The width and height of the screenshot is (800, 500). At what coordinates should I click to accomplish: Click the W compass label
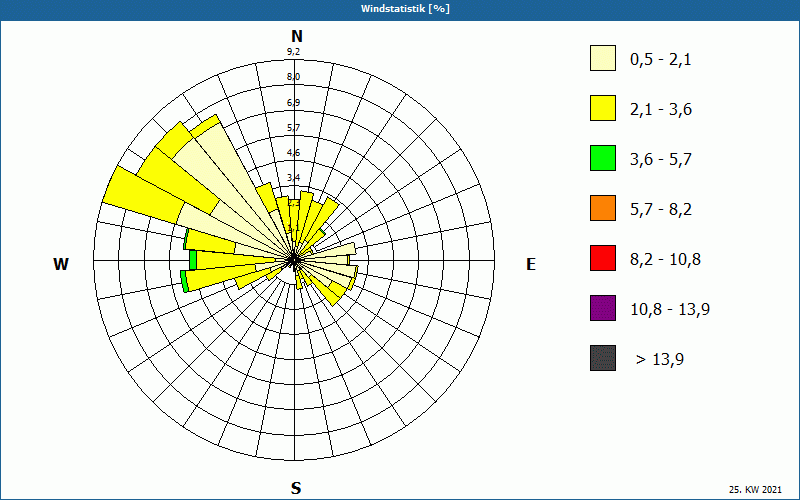tap(61, 264)
